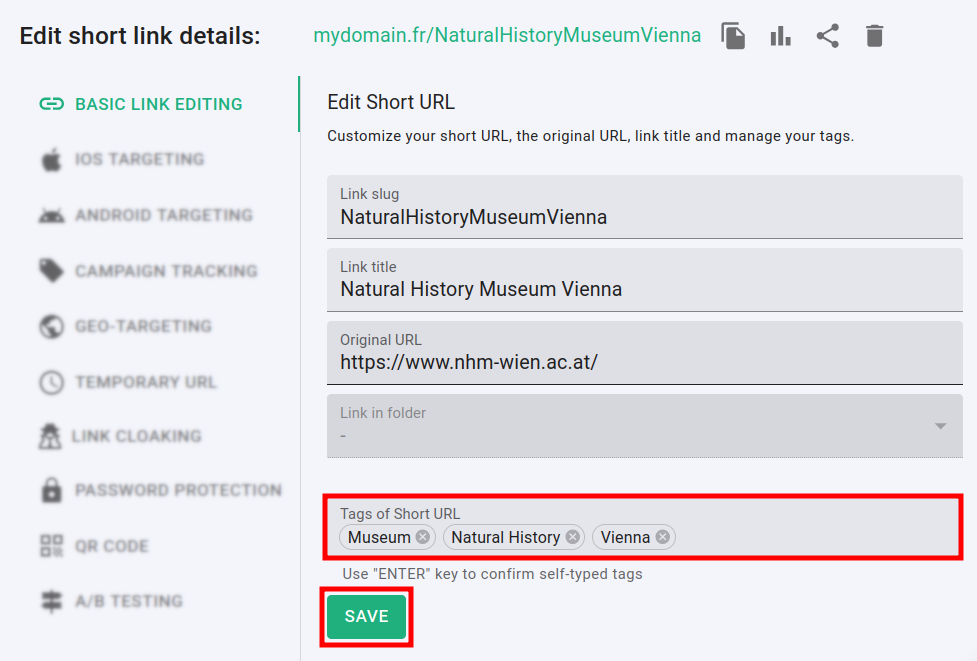
Task: Open Link Cloaking settings
Action: [x=137, y=436]
